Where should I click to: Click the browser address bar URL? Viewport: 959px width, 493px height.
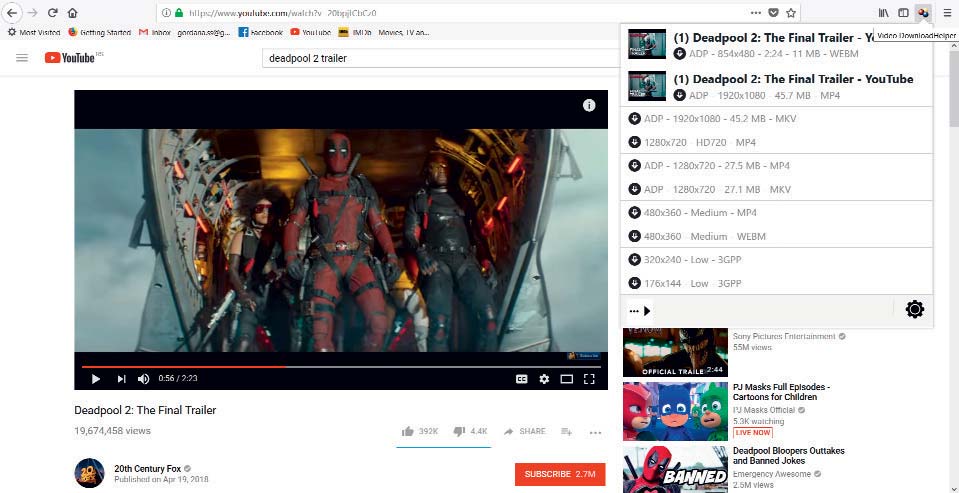(x=281, y=13)
